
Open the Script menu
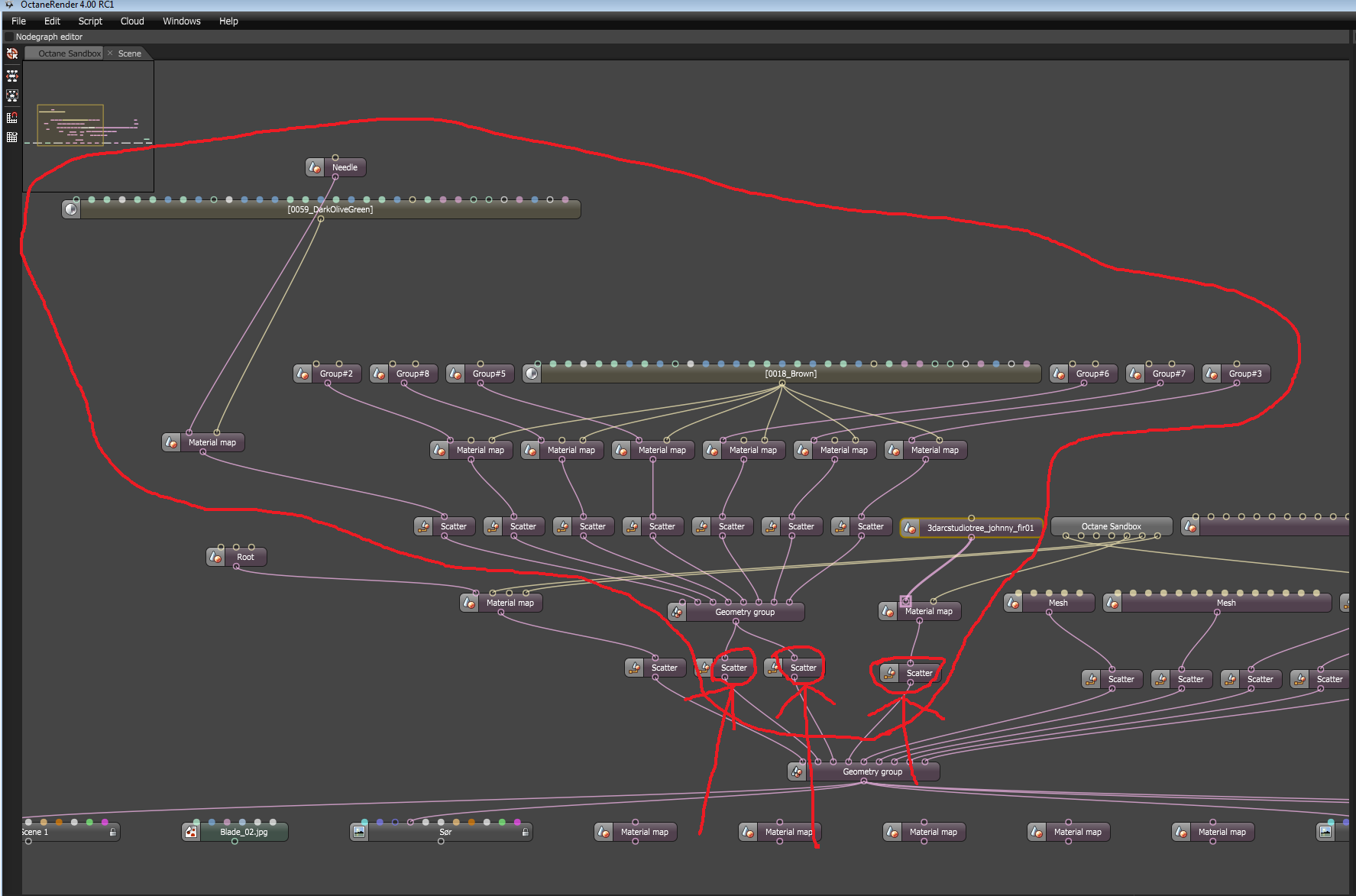point(90,21)
